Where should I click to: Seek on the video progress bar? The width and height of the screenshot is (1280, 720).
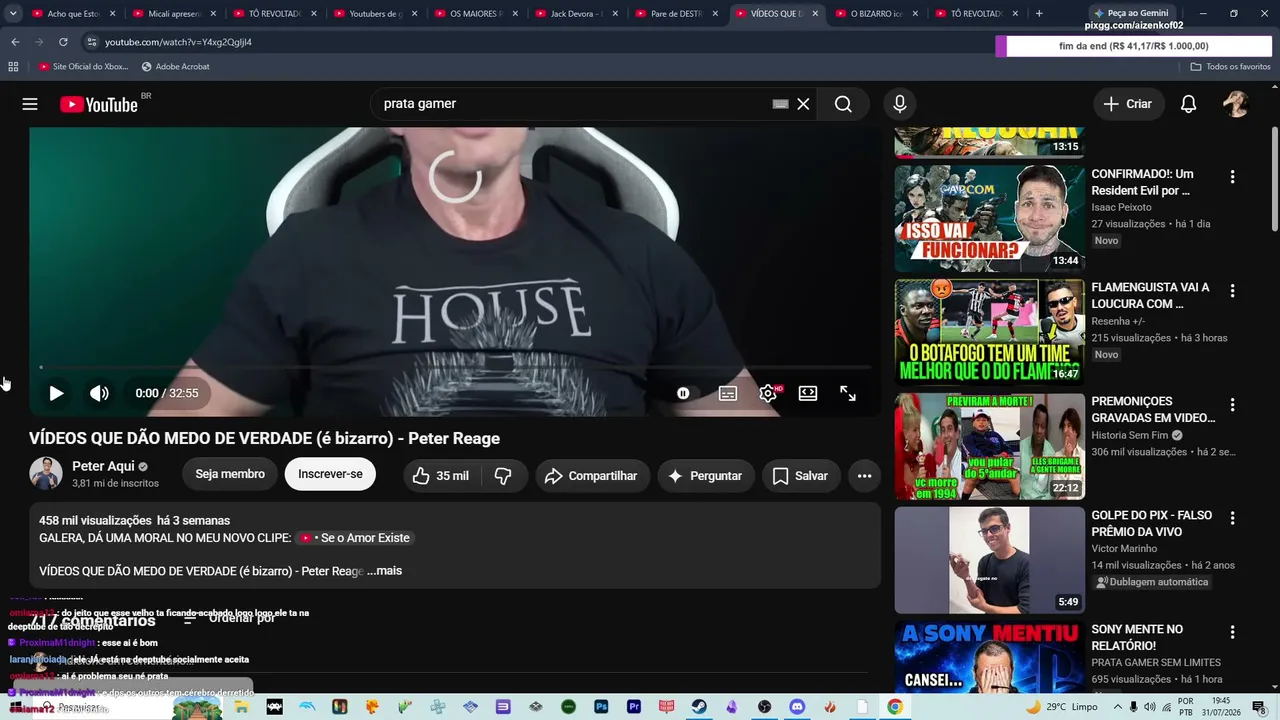455,368
